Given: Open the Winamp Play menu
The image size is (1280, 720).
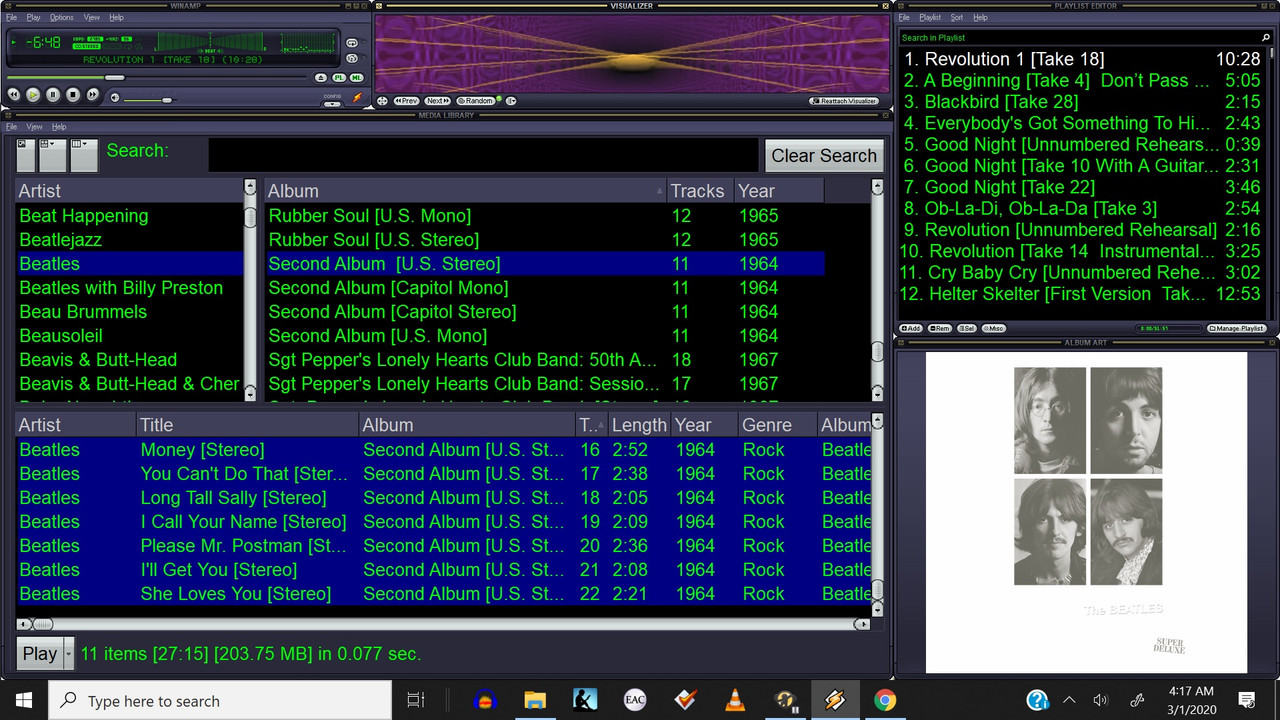Looking at the screenshot, I should (33, 17).
